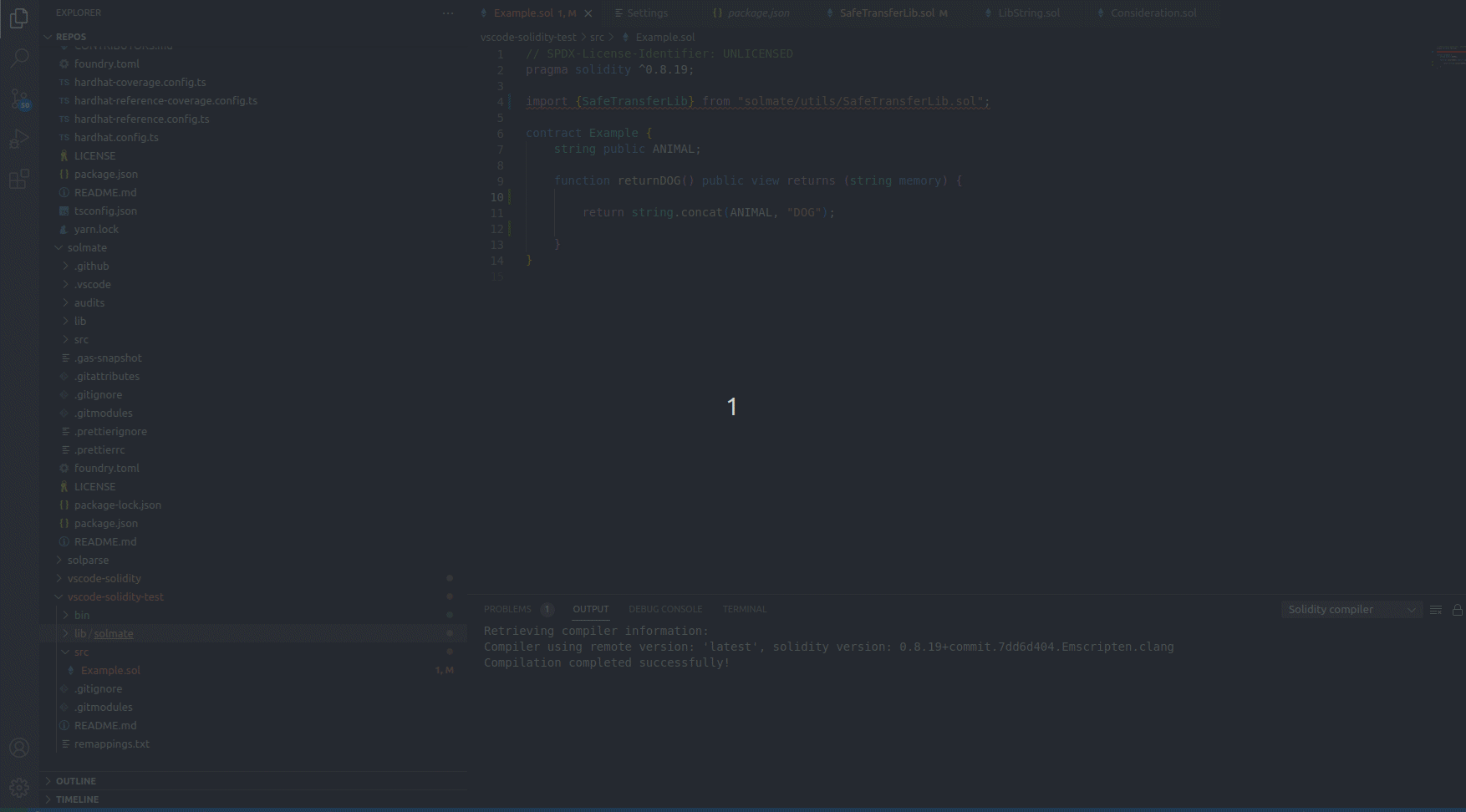Open the Search panel
Screen dimensions: 1466x812
tap(18, 58)
